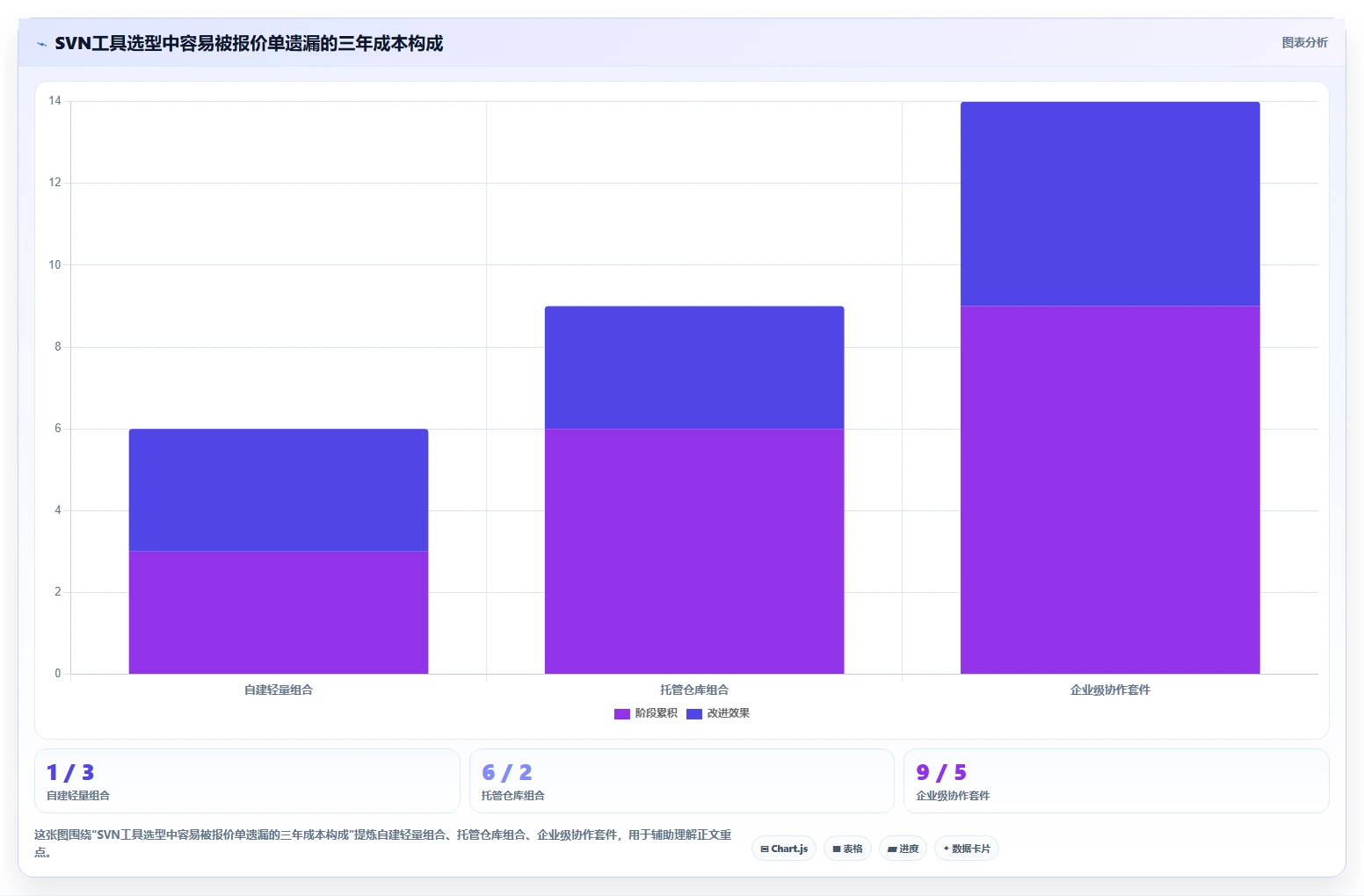Image resolution: width=1364 pixels, height=896 pixels.
Task: Open the 1 / 3 自建轻量组合 data card
Action: click(x=247, y=781)
